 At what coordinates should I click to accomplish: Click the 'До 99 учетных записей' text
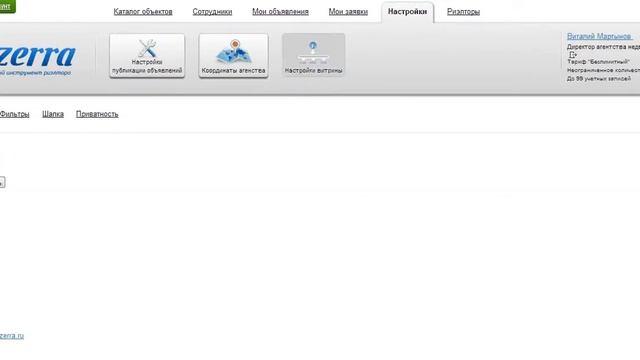coord(598,78)
